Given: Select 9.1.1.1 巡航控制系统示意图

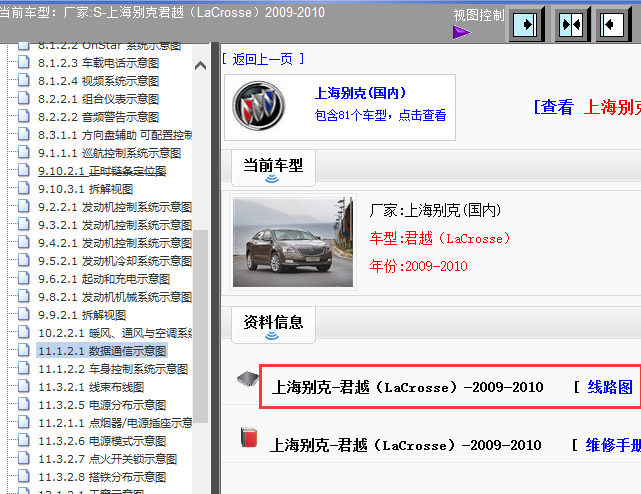Looking at the screenshot, I should coord(109,153).
